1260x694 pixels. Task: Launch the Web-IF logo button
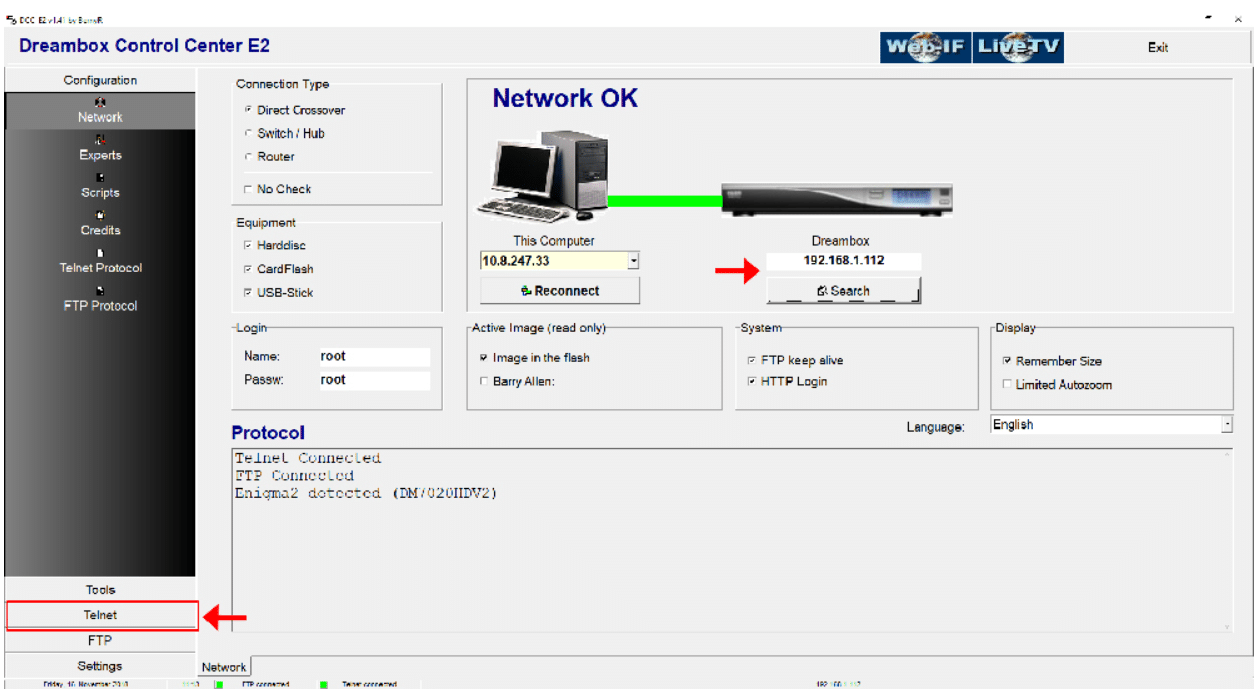click(925, 47)
